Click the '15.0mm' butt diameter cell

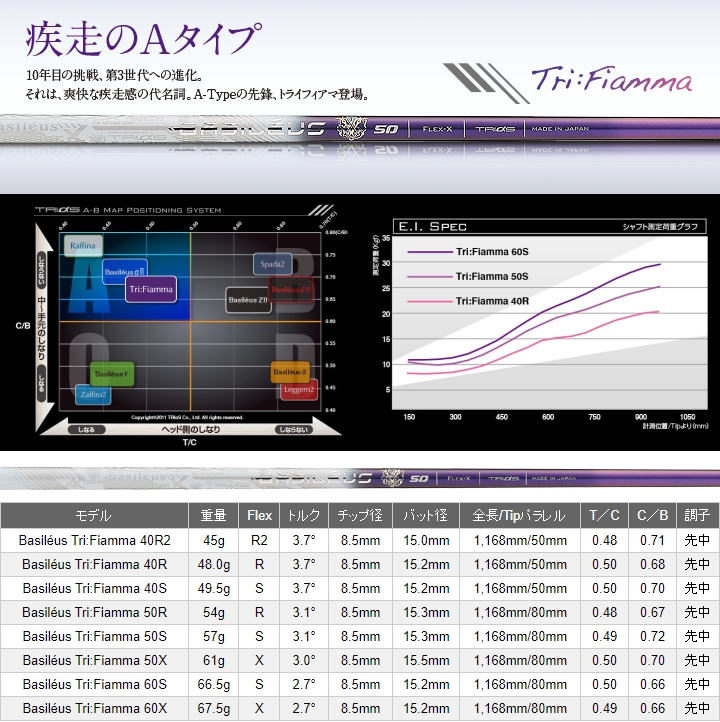click(426, 540)
